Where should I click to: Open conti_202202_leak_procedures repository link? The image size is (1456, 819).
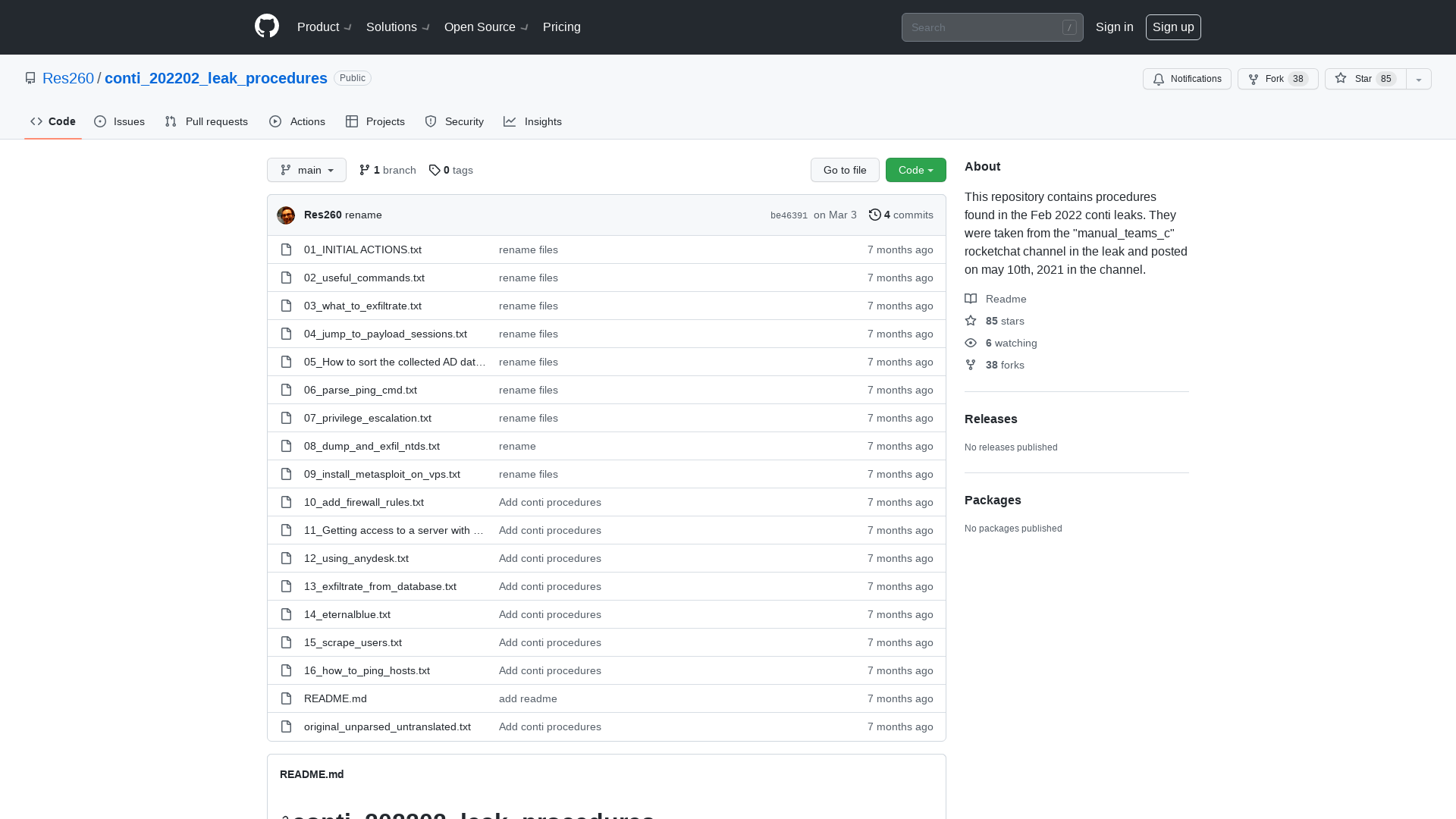click(x=216, y=78)
